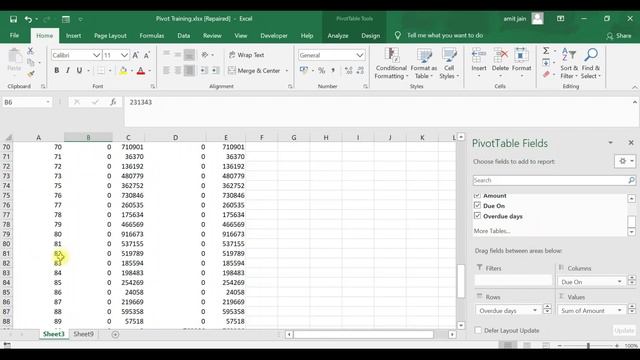This screenshot has height=360, width=640.
Task: Select column header D
Action: click(175, 138)
